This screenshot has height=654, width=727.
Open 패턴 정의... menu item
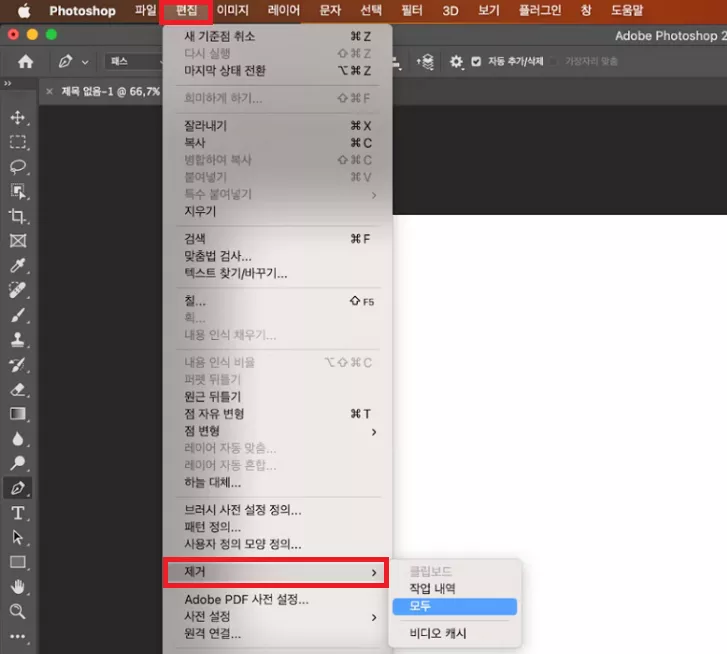tap(278, 527)
